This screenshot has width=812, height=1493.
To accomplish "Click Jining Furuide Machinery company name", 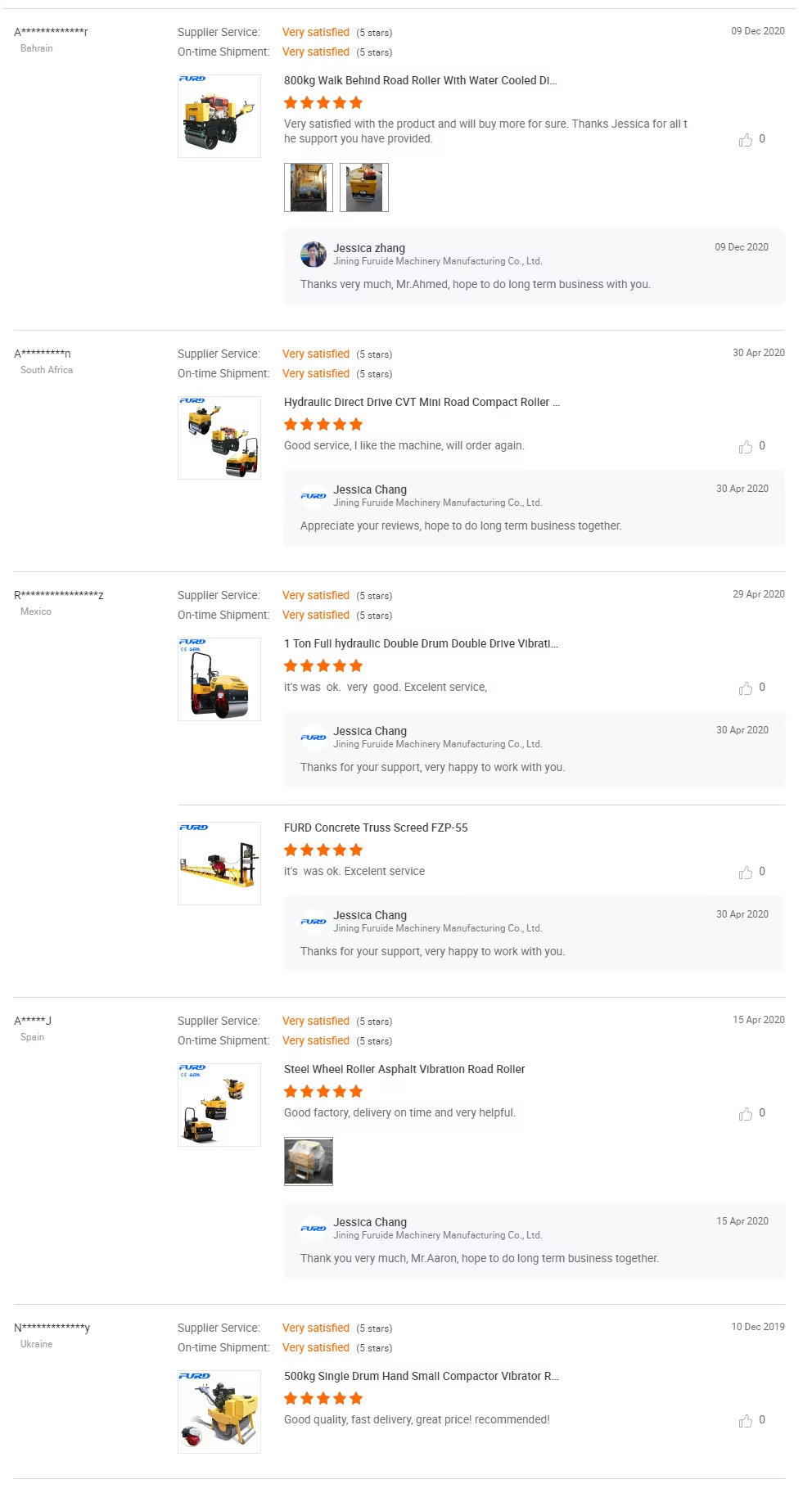I will [439, 260].
